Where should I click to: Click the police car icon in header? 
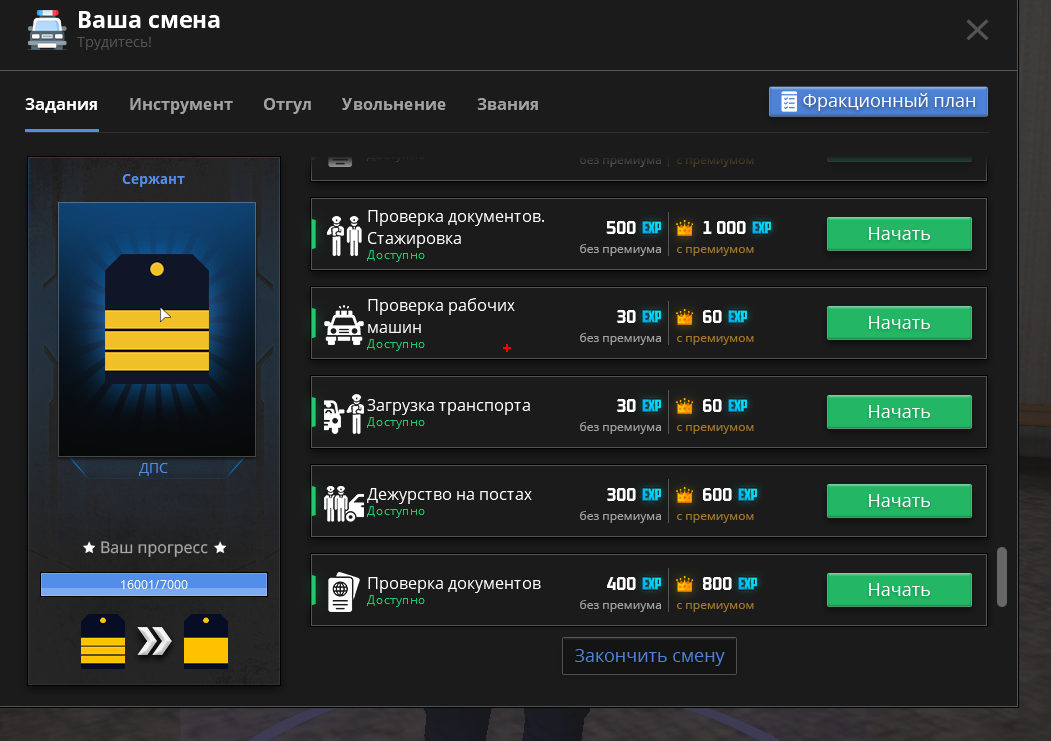coord(46,29)
